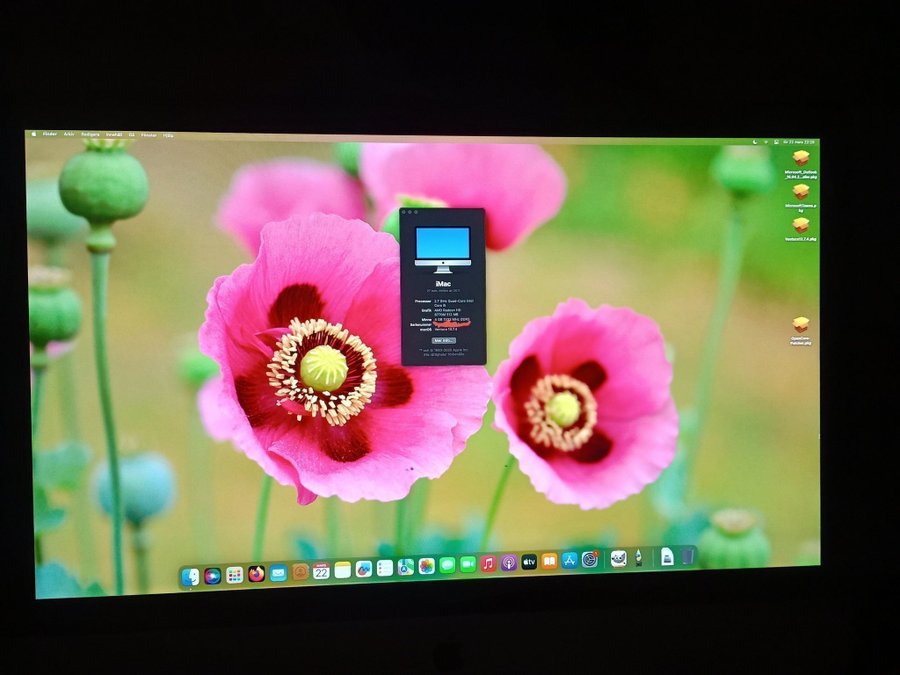Select the Ventura13.7.4.pkg desktop file
This screenshot has height=675, width=900.
800,226
